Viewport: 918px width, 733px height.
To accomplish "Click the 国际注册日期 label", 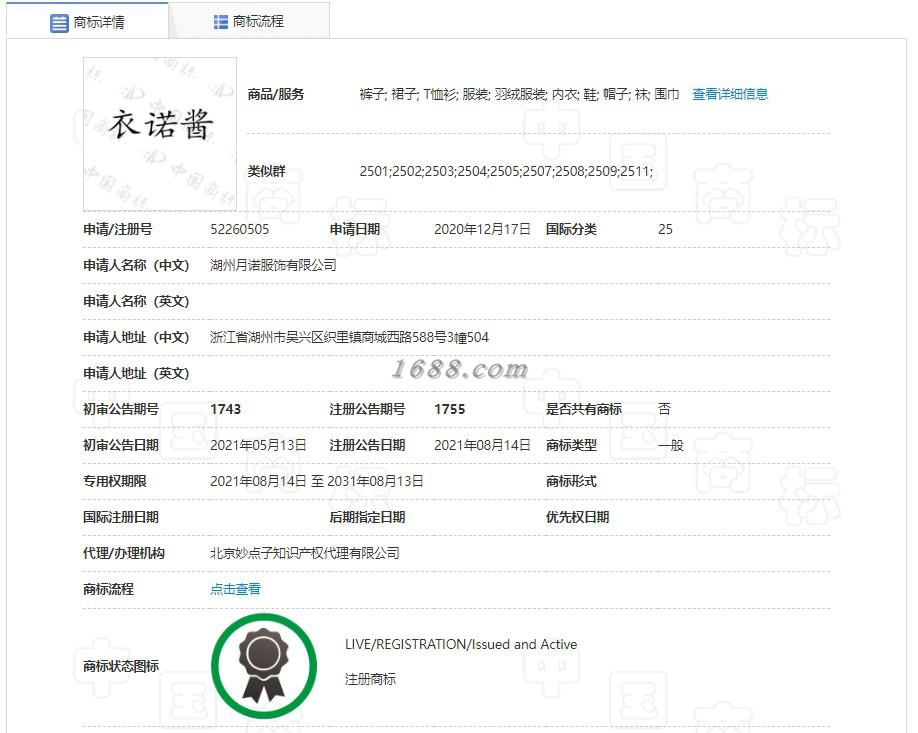I will 121,518.
